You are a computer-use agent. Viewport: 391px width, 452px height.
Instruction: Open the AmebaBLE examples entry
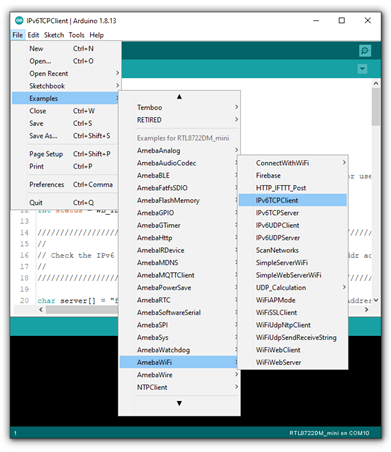[x=179, y=175]
